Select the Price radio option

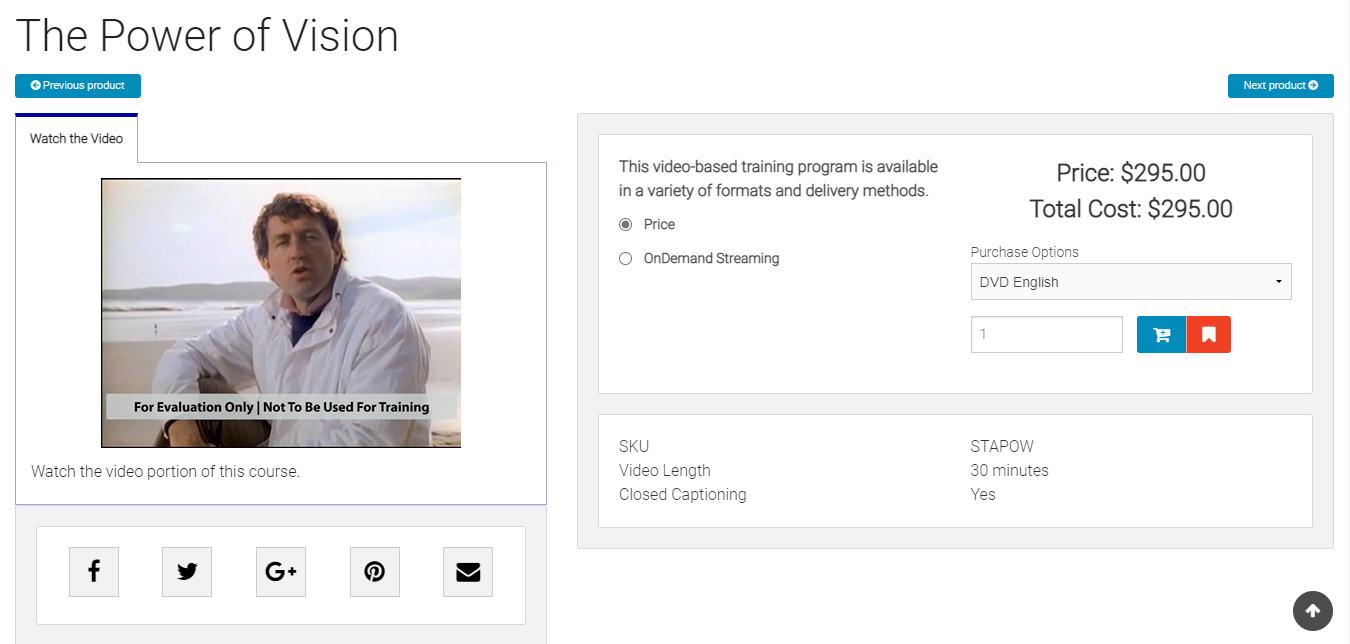click(626, 225)
